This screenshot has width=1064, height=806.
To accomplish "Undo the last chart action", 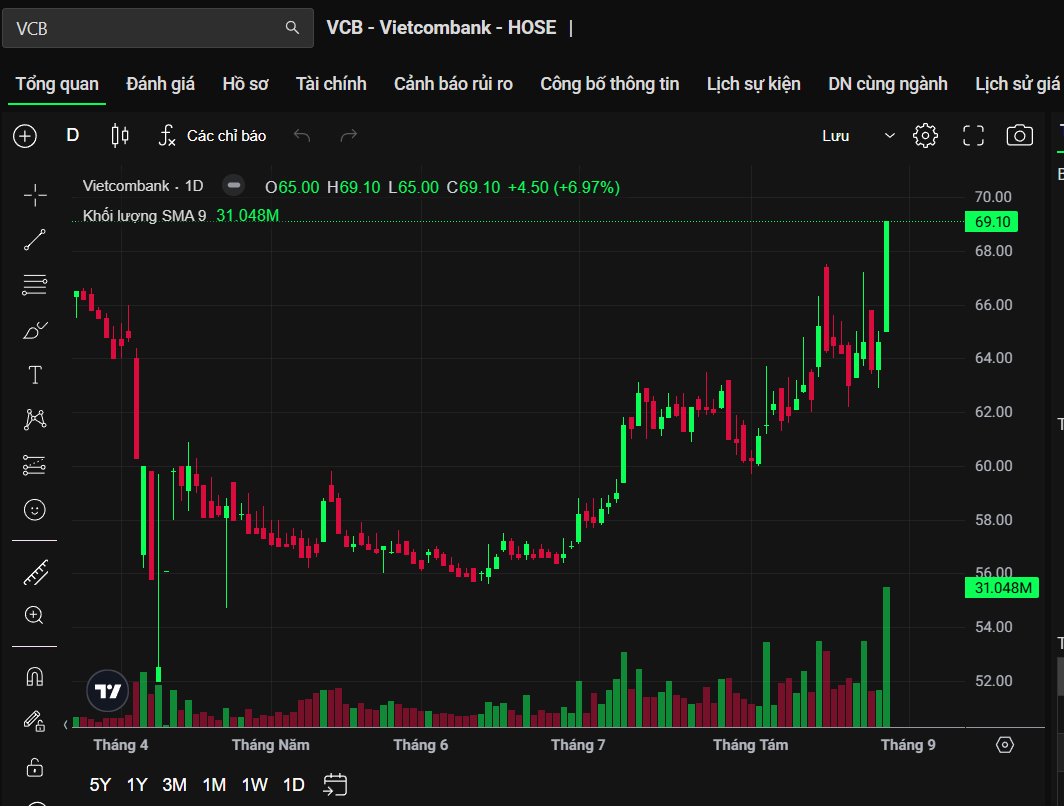I will coord(302,136).
